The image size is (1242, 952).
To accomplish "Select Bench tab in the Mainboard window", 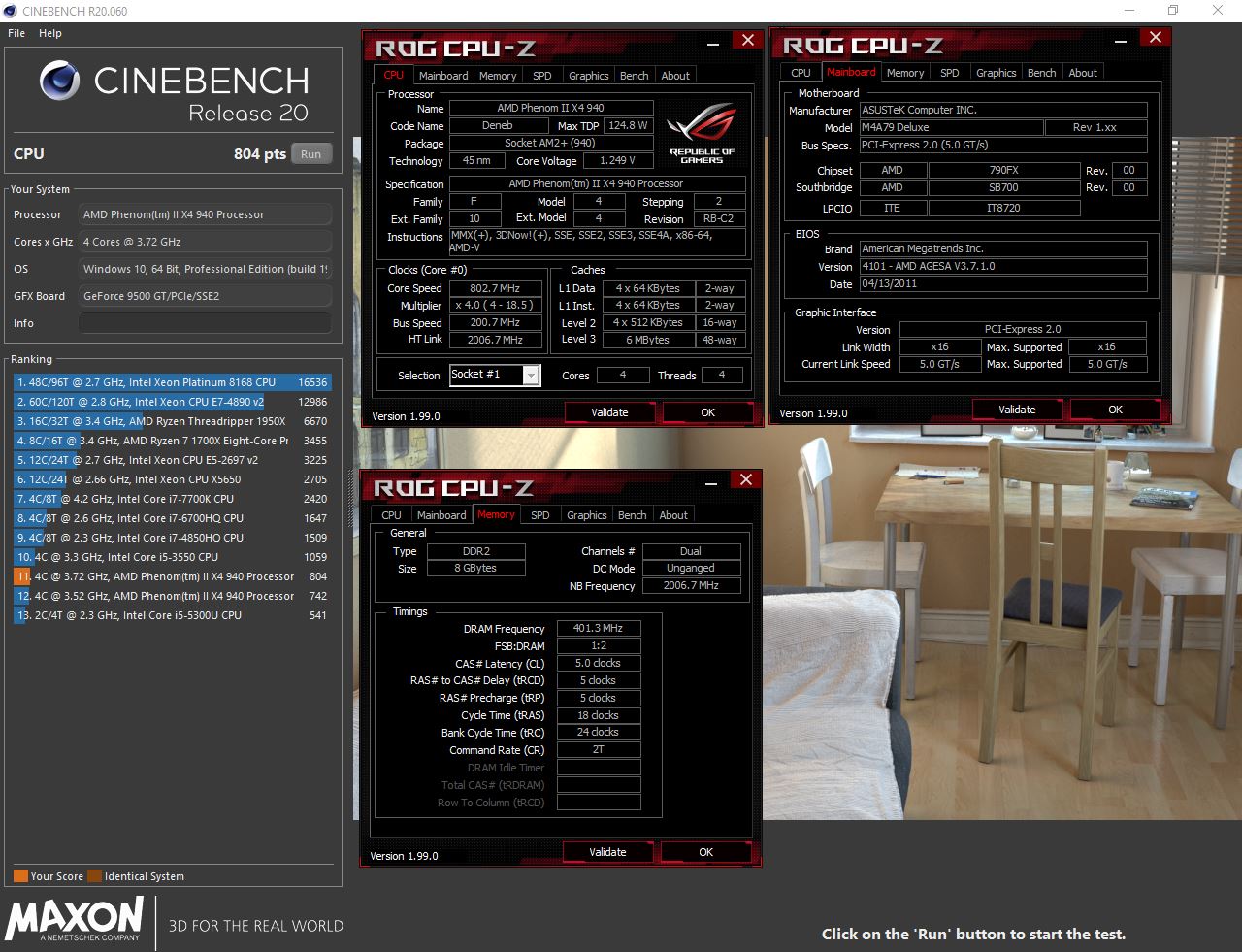I will [x=1042, y=73].
